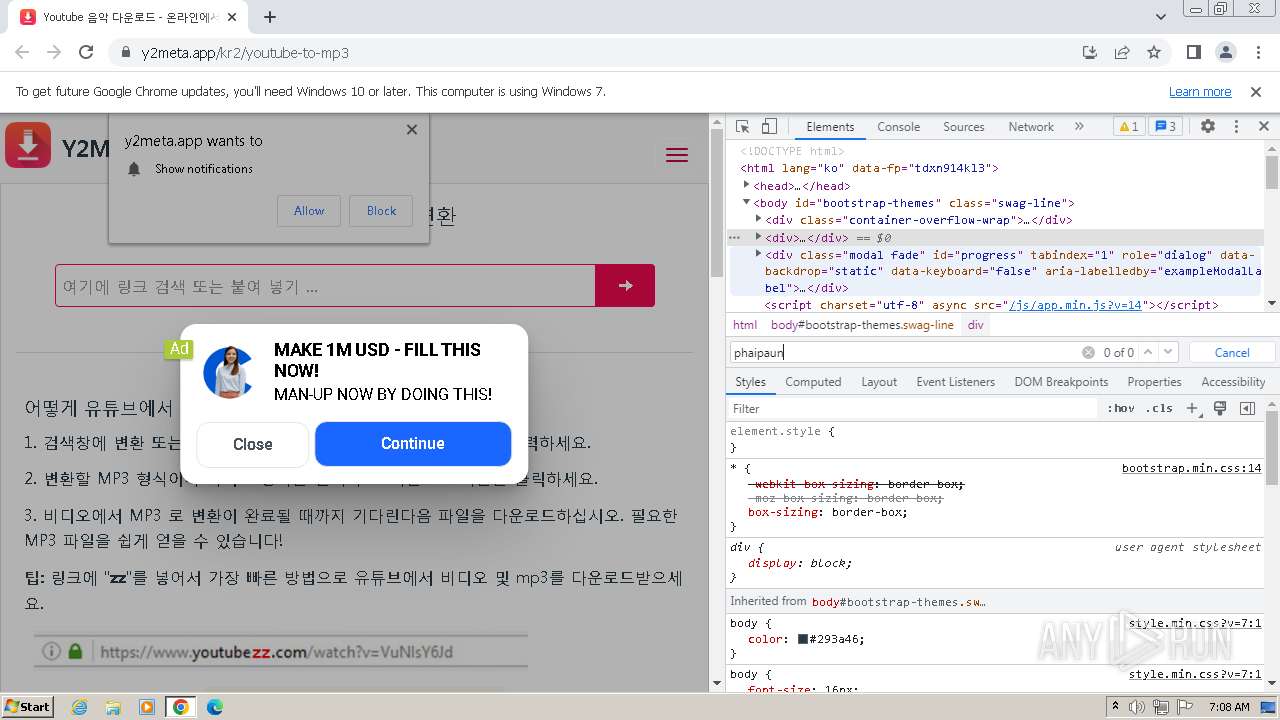Open the Layout tab

[879, 382]
